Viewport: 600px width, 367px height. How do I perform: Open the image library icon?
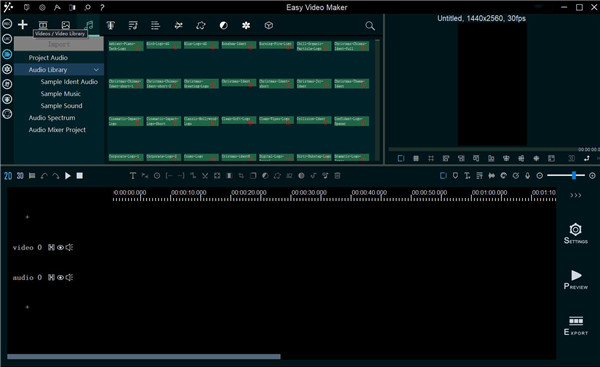pos(66,25)
